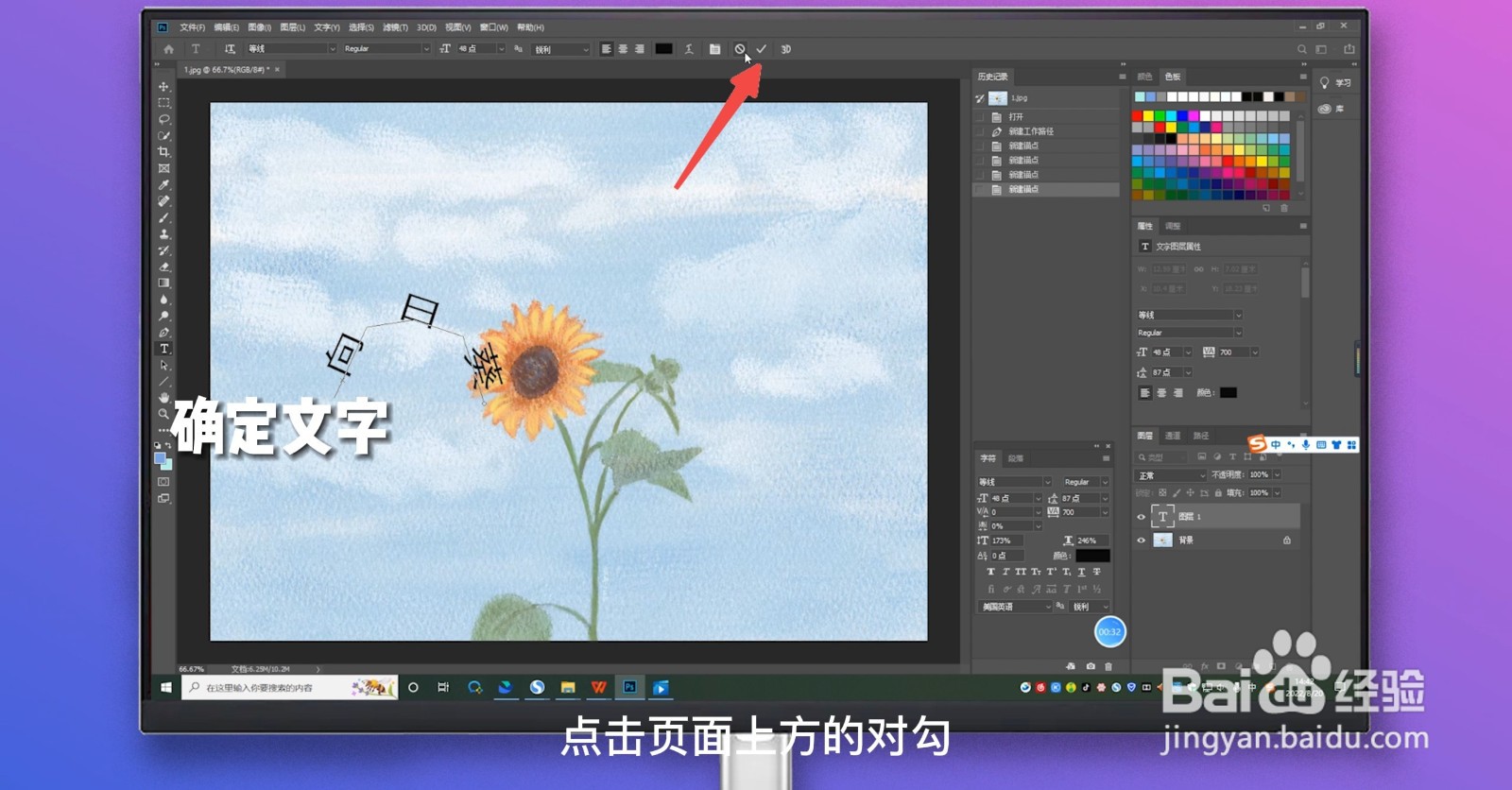This screenshot has height=790, width=1512.
Task: Commit text with the checkmark icon
Action: click(x=761, y=49)
